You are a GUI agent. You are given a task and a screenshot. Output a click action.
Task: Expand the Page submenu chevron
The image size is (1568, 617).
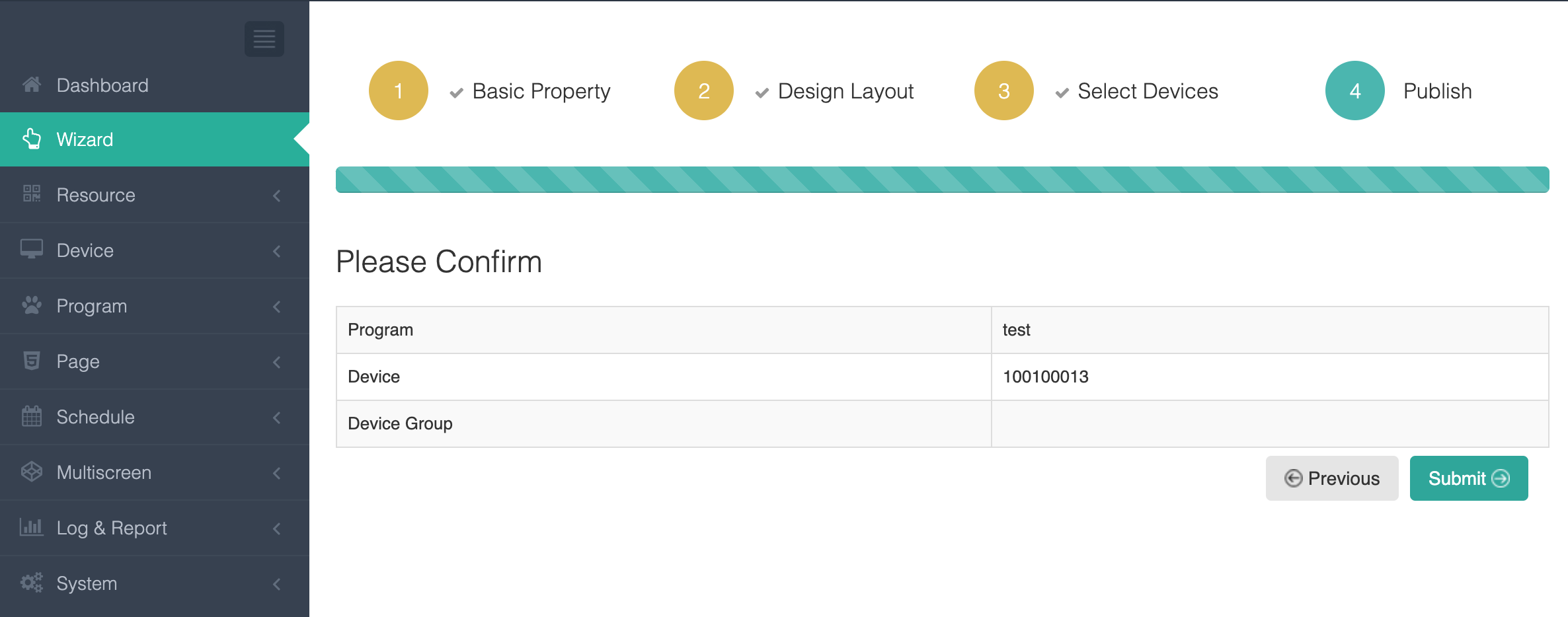point(277,362)
